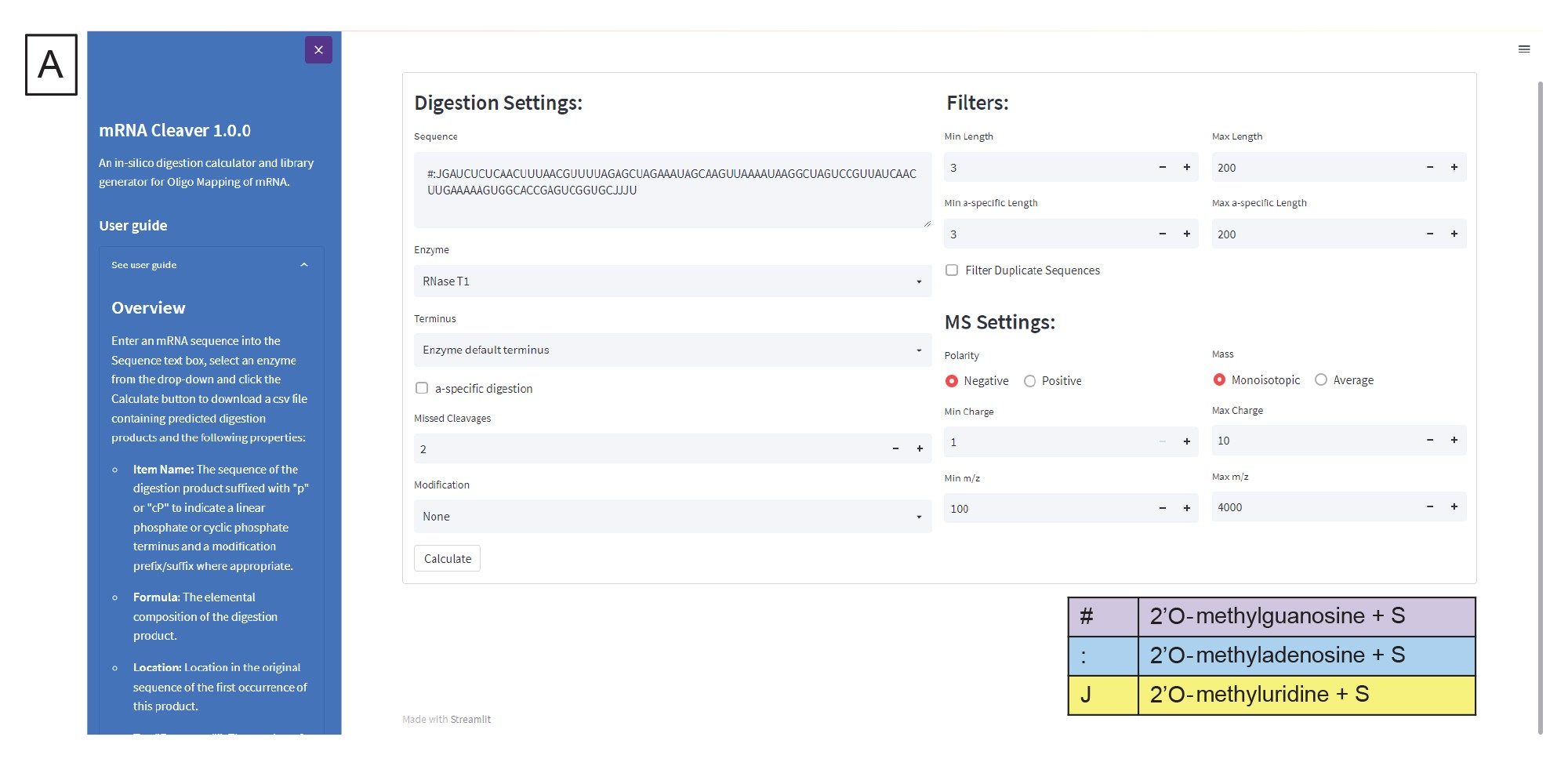Screen dimensions: 1568x784
Task: Decrease Max m/z with minus icon
Action: [1429, 507]
